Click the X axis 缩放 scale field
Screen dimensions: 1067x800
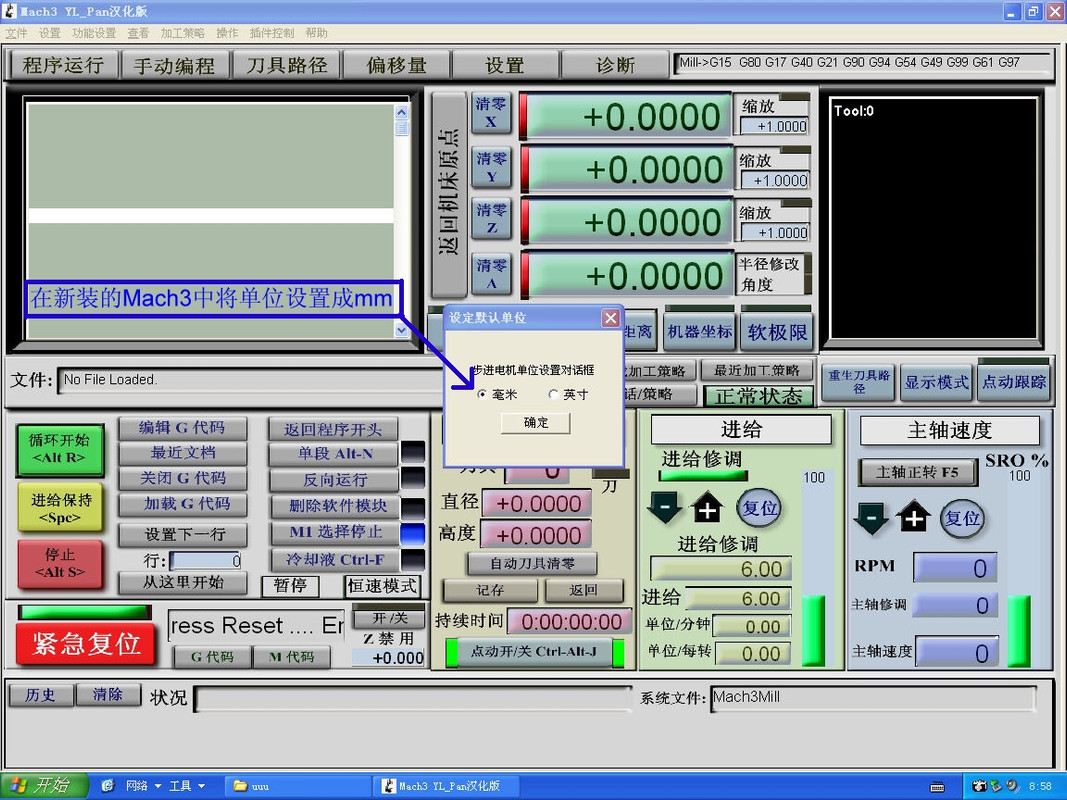[774, 126]
